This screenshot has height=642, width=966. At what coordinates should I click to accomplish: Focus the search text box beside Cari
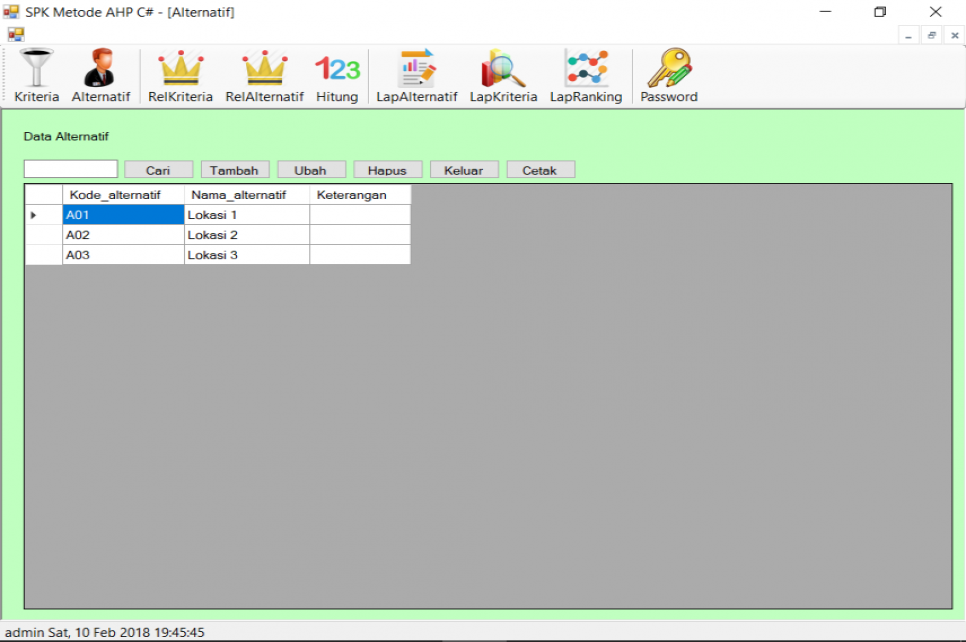click(x=71, y=169)
